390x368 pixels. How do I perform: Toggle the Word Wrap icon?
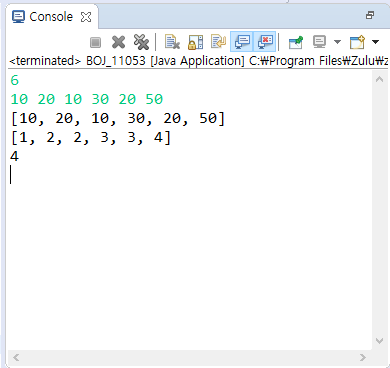[x=218, y=42]
